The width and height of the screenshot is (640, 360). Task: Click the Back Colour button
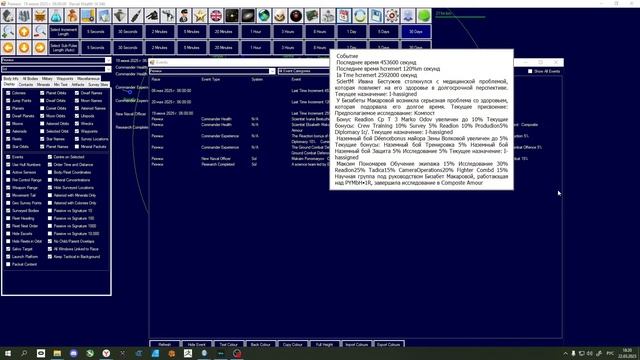pyautogui.click(x=260, y=344)
